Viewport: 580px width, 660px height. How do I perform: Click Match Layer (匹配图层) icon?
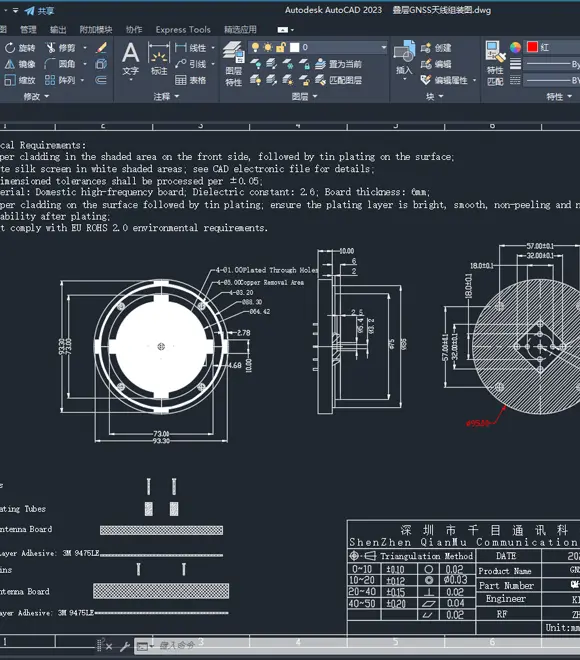point(338,80)
